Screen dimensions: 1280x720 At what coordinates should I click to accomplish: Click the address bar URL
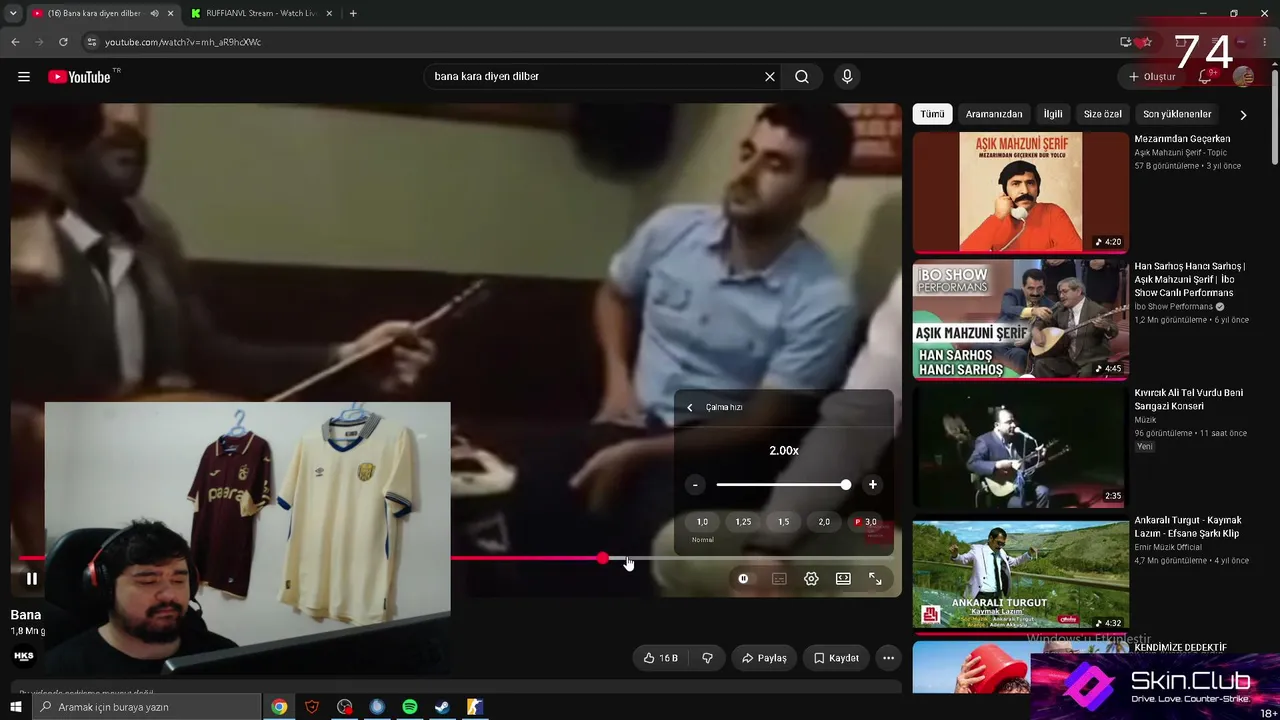tap(183, 42)
